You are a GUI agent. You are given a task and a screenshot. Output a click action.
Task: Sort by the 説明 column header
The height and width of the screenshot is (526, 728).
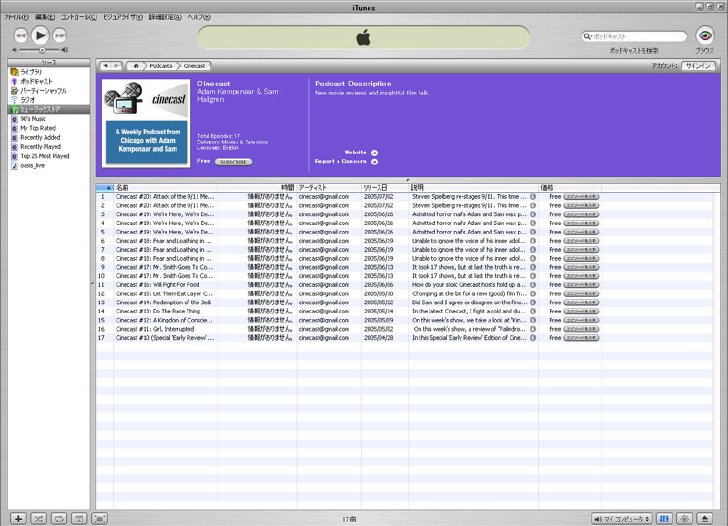click(x=474, y=188)
